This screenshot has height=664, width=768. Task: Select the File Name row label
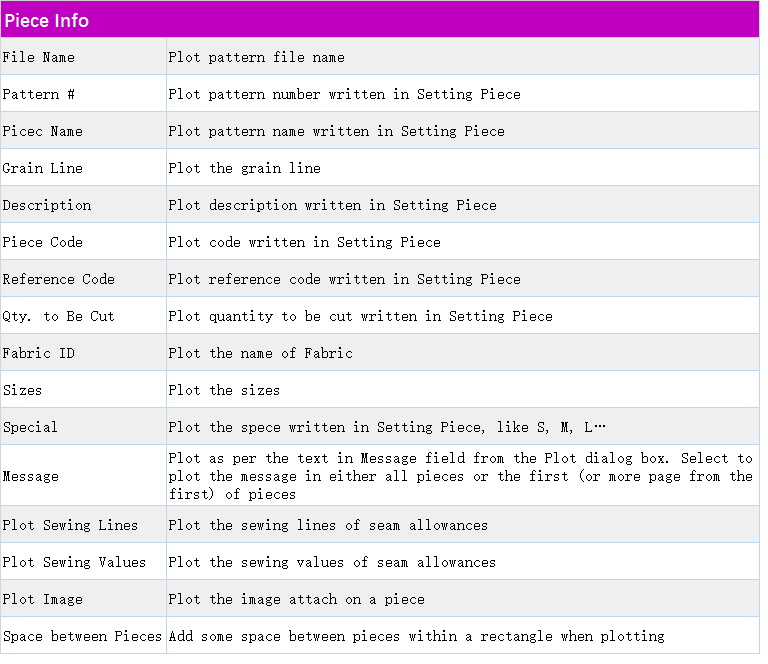point(39,57)
